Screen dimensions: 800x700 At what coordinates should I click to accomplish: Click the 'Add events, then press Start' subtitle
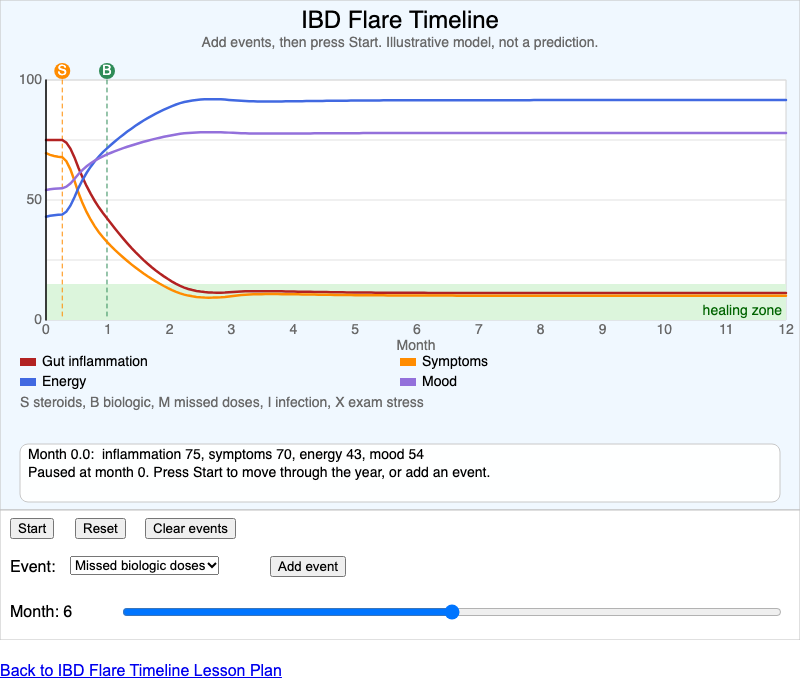[x=399, y=42]
